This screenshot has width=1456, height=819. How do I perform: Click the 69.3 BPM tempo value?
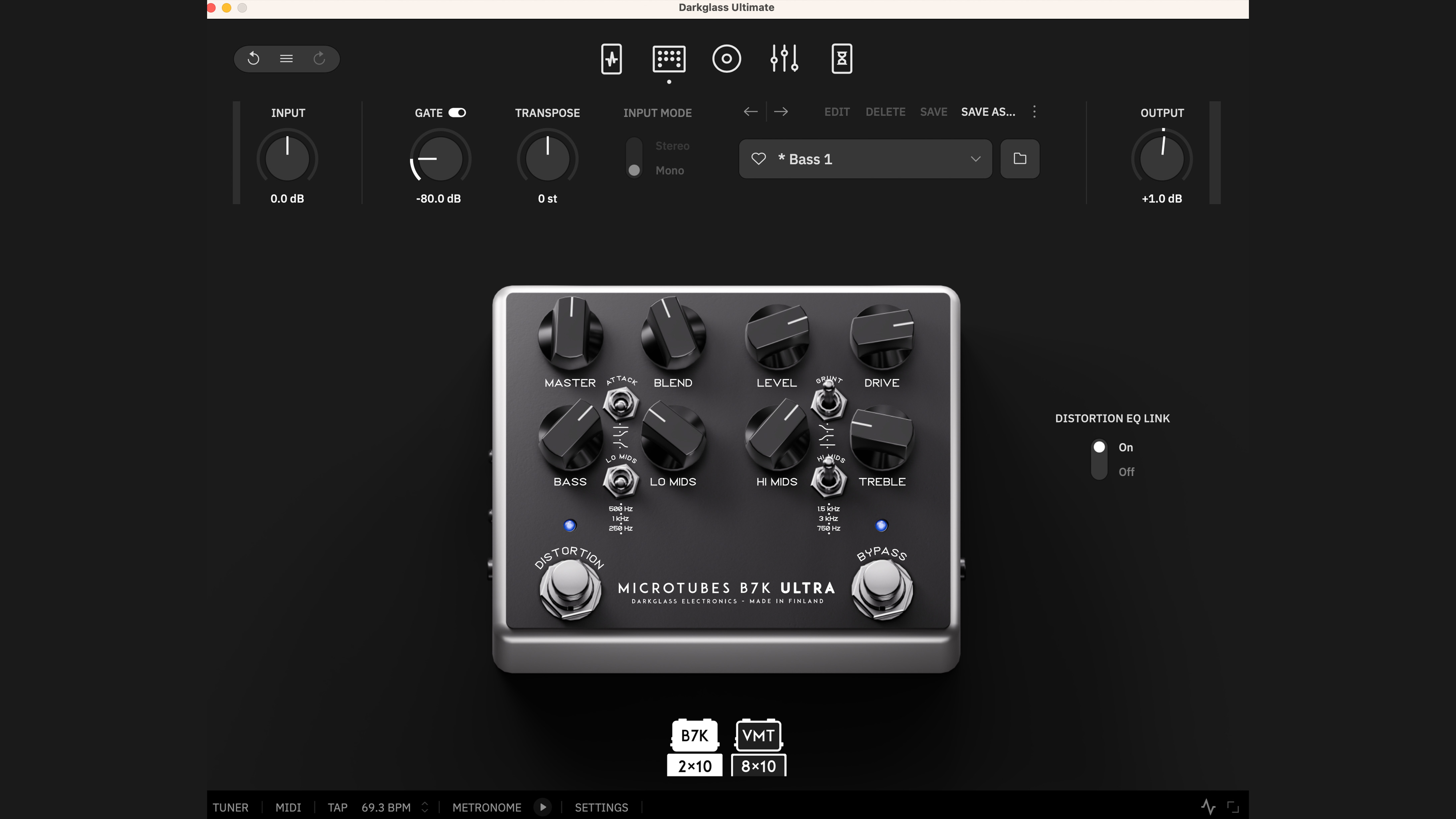tap(386, 807)
